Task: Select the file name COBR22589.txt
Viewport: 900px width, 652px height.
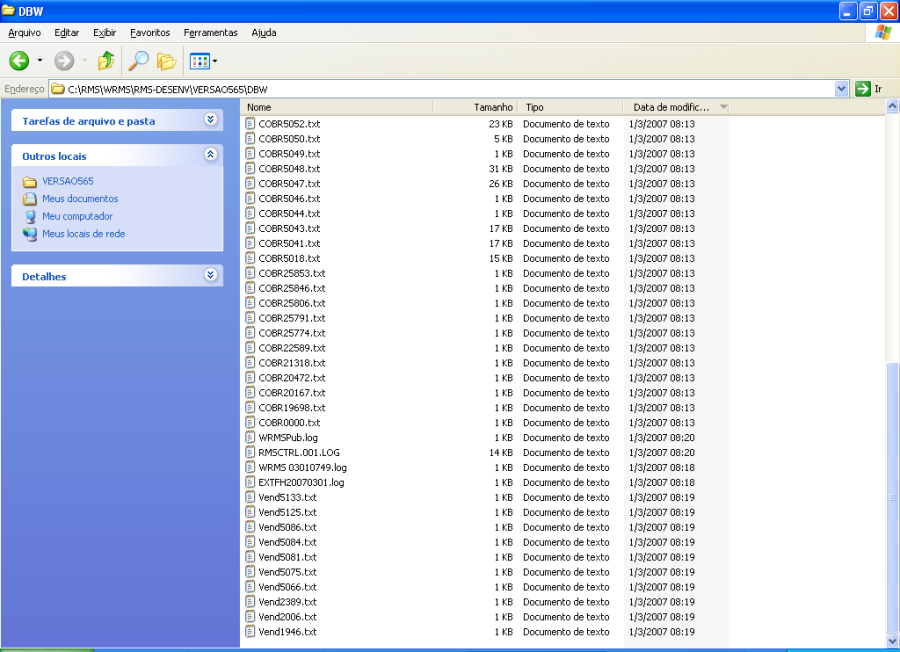Action: (x=292, y=348)
